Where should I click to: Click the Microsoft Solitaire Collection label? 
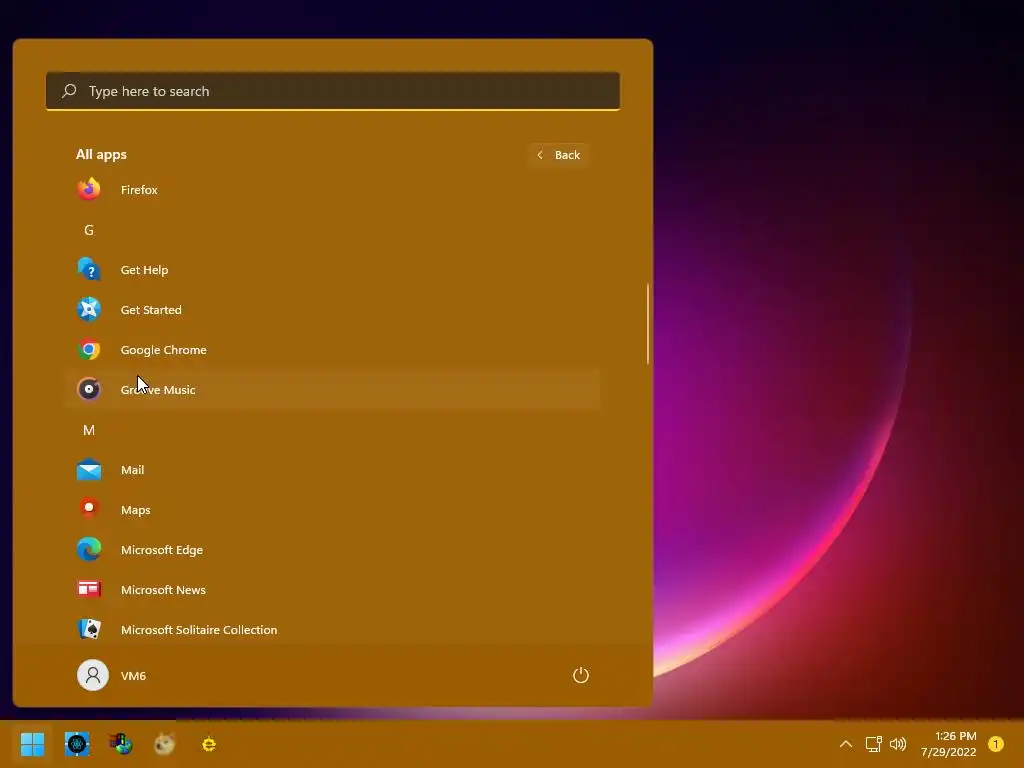[199, 630]
